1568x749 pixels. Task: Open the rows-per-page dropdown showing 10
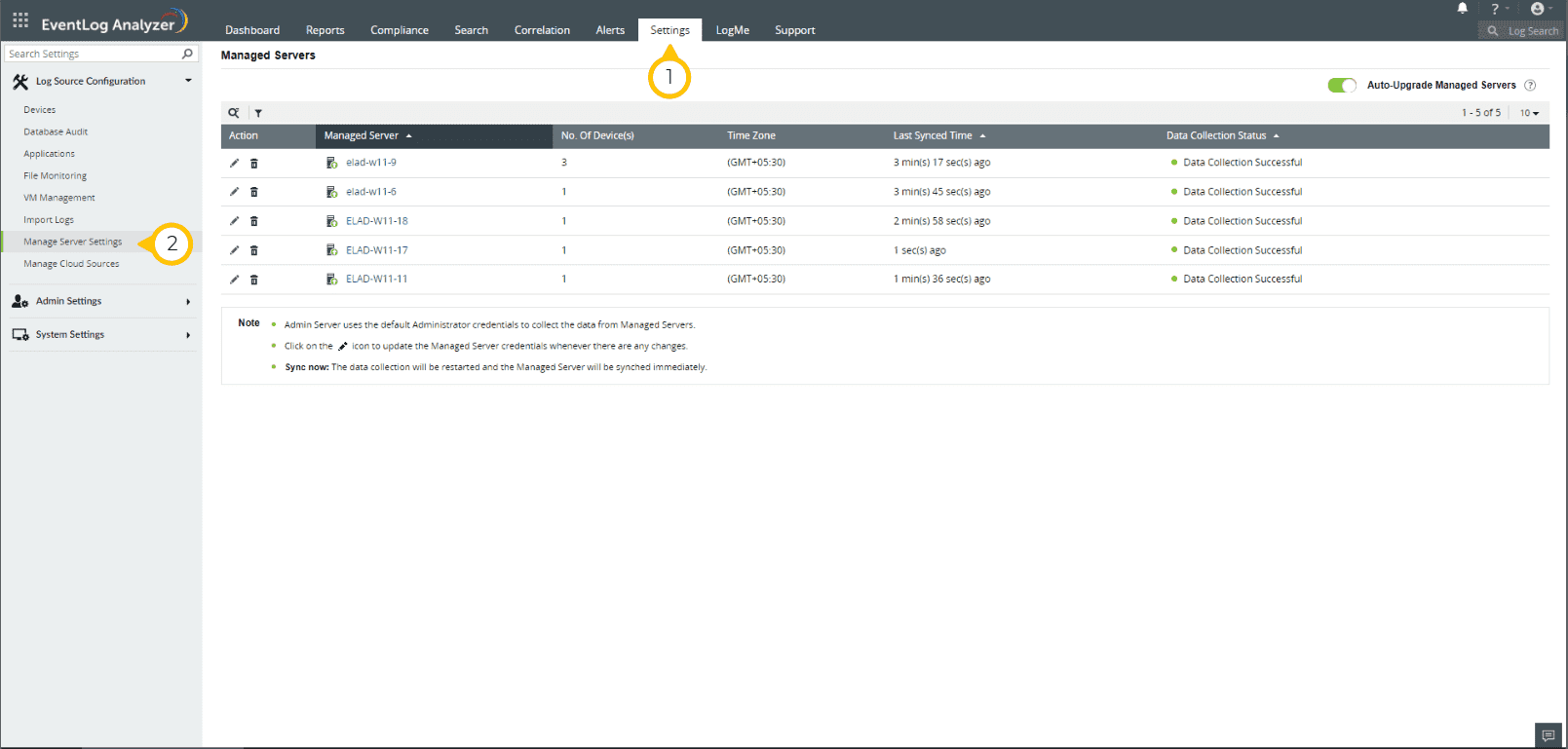1529,113
